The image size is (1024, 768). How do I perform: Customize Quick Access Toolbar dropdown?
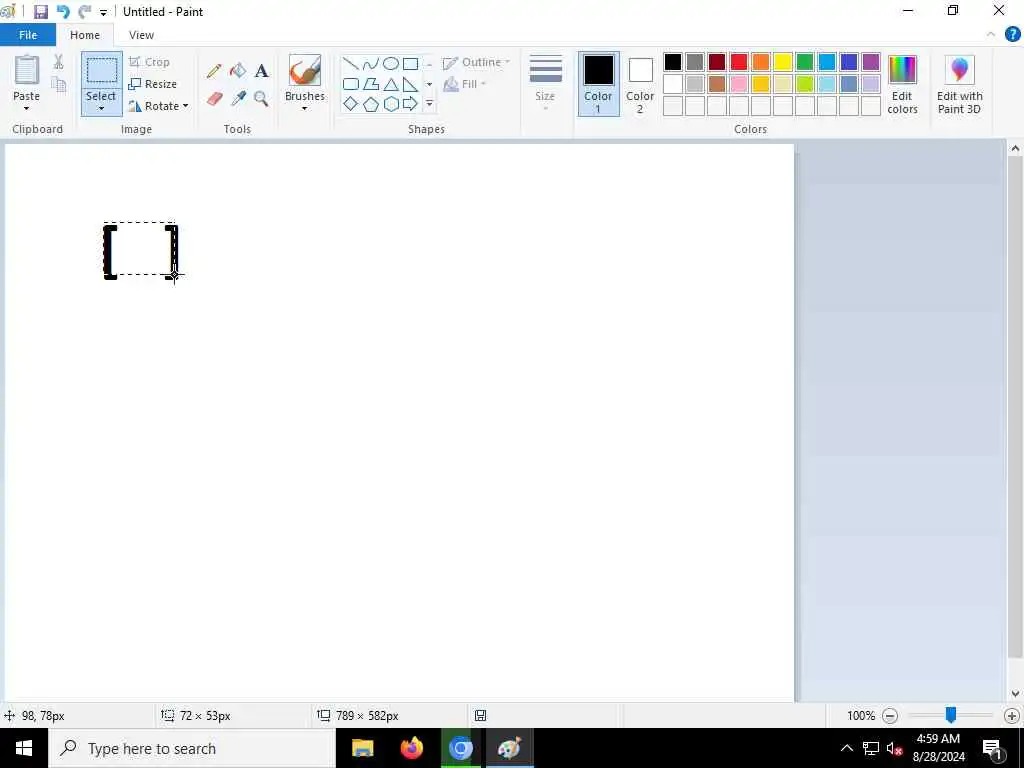[x=103, y=12]
